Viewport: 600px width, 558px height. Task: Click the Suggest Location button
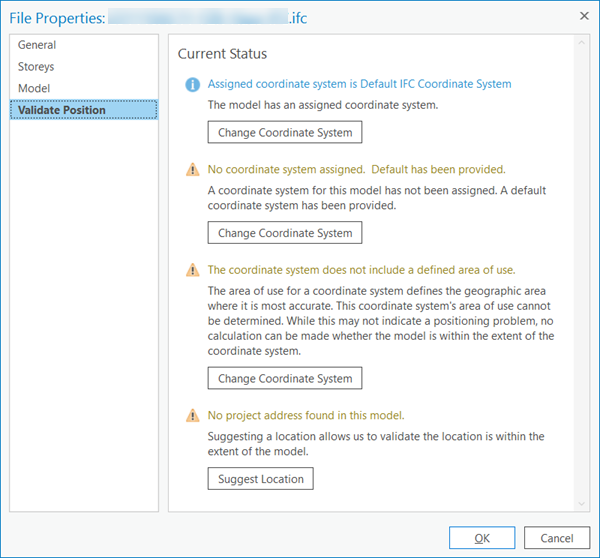click(x=261, y=479)
